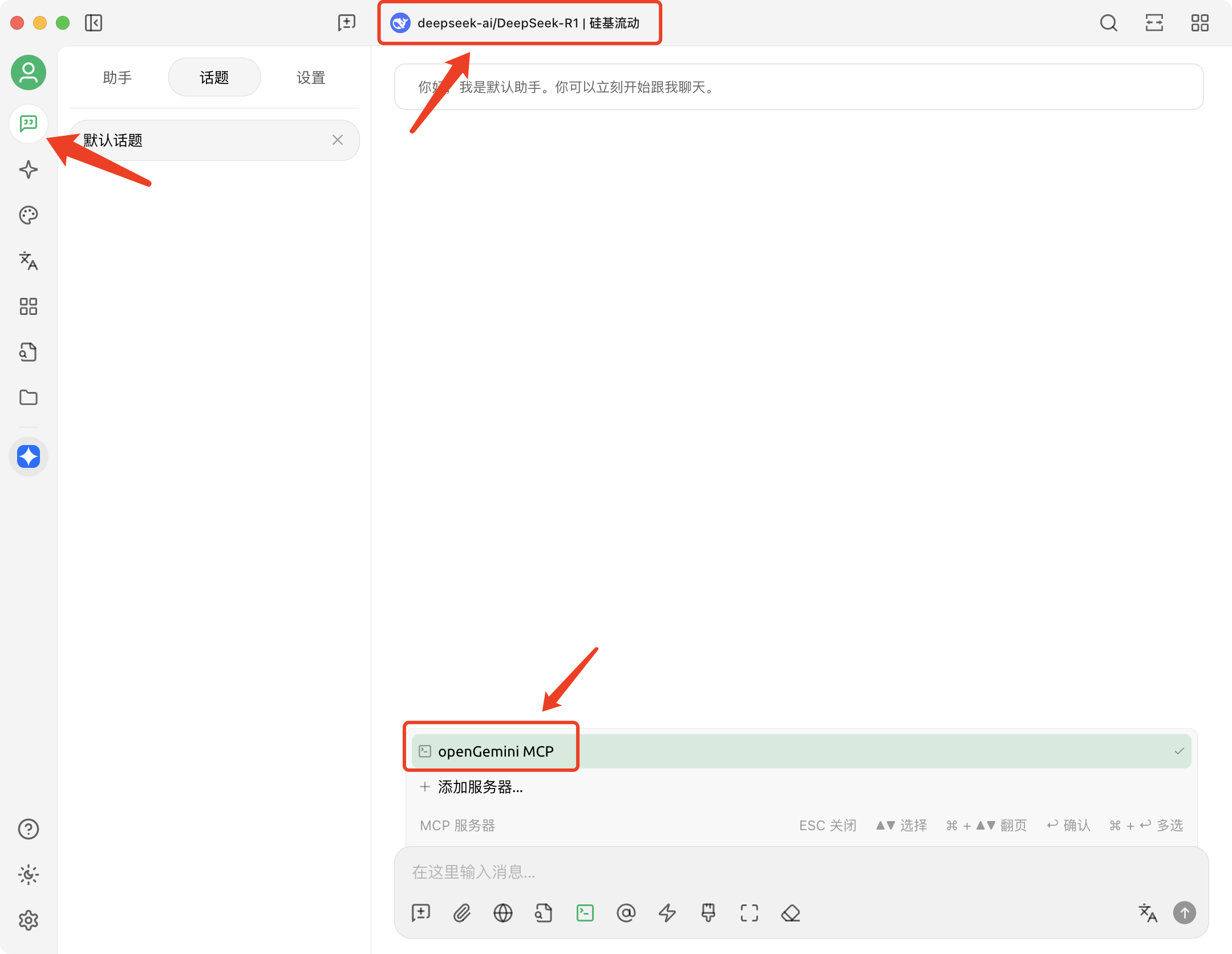Open quick phrases lightning icon
The width and height of the screenshot is (1232, 954).
point(667,913)
